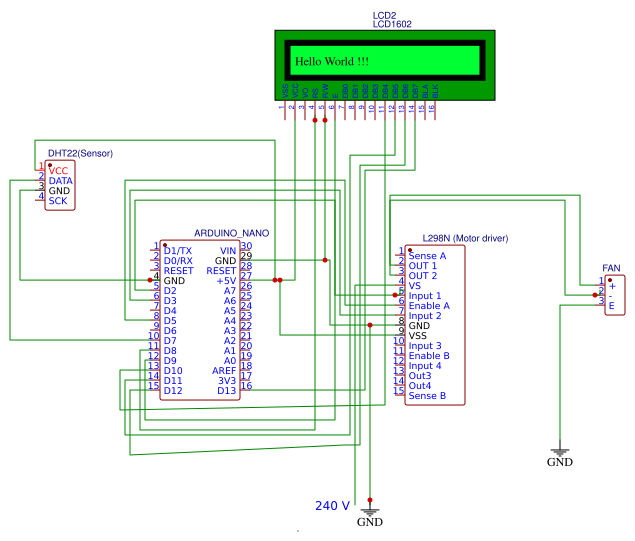Click the D0/RX pin label on Arduino

(178, 261)
